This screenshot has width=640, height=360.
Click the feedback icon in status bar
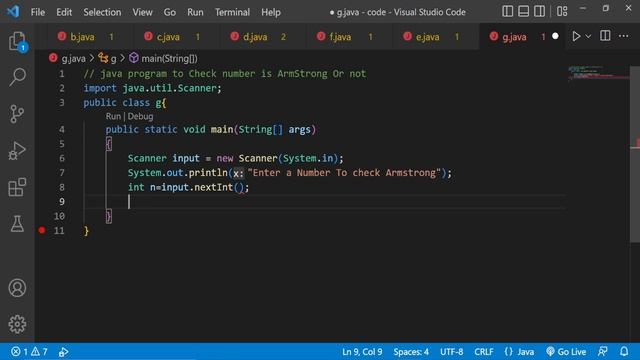[x=602, y=351]
